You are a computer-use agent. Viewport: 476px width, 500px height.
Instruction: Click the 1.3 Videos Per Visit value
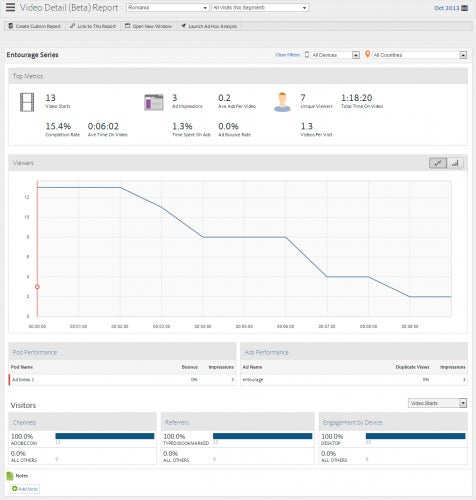307,126
